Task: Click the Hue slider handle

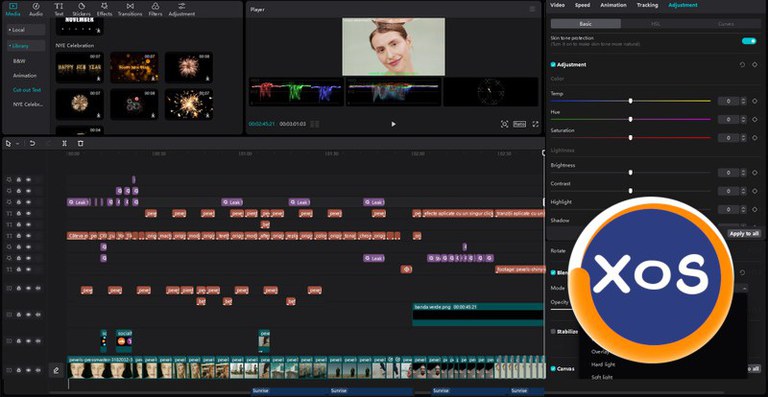Action: [630, 119]
